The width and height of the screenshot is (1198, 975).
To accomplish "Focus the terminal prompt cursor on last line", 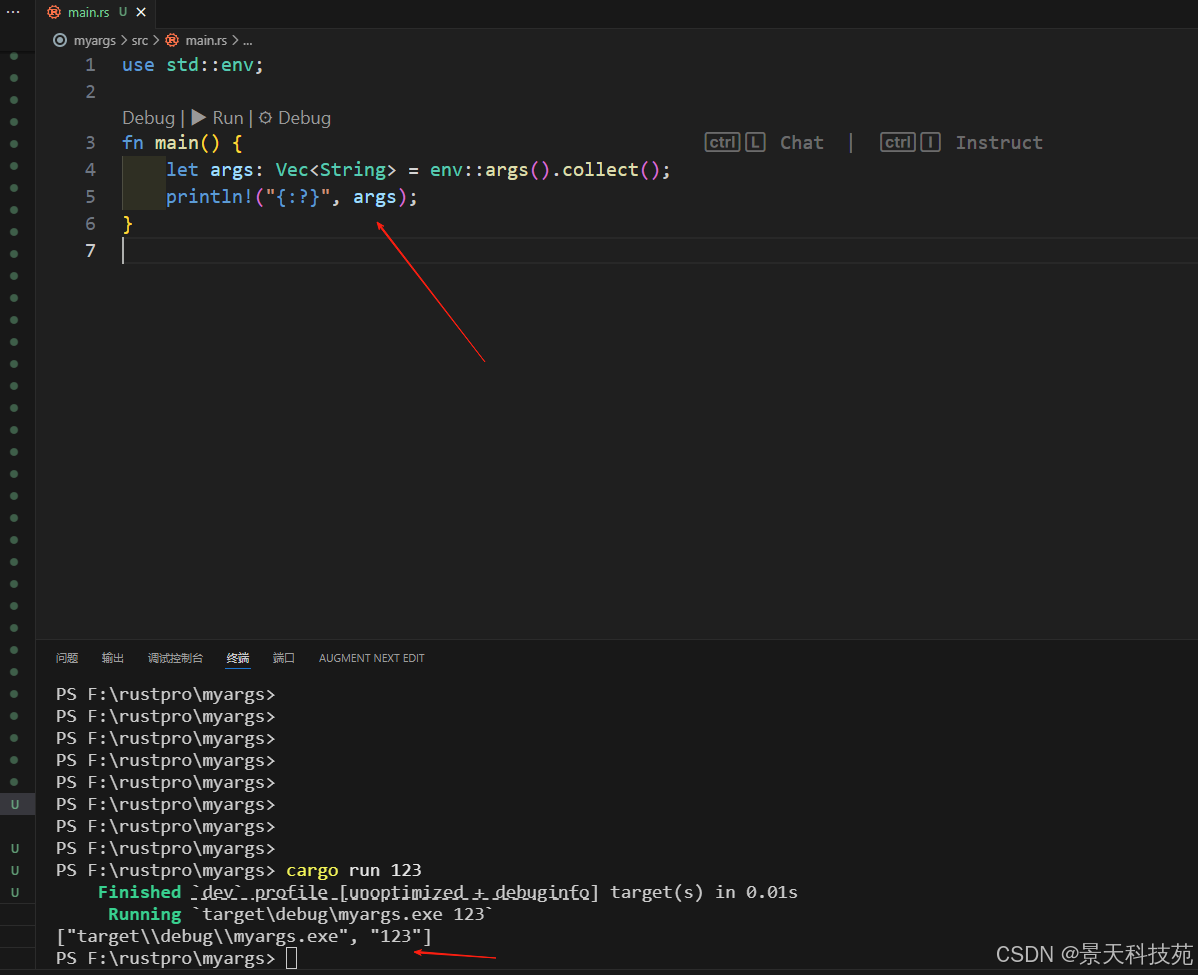I will (291, 958).
